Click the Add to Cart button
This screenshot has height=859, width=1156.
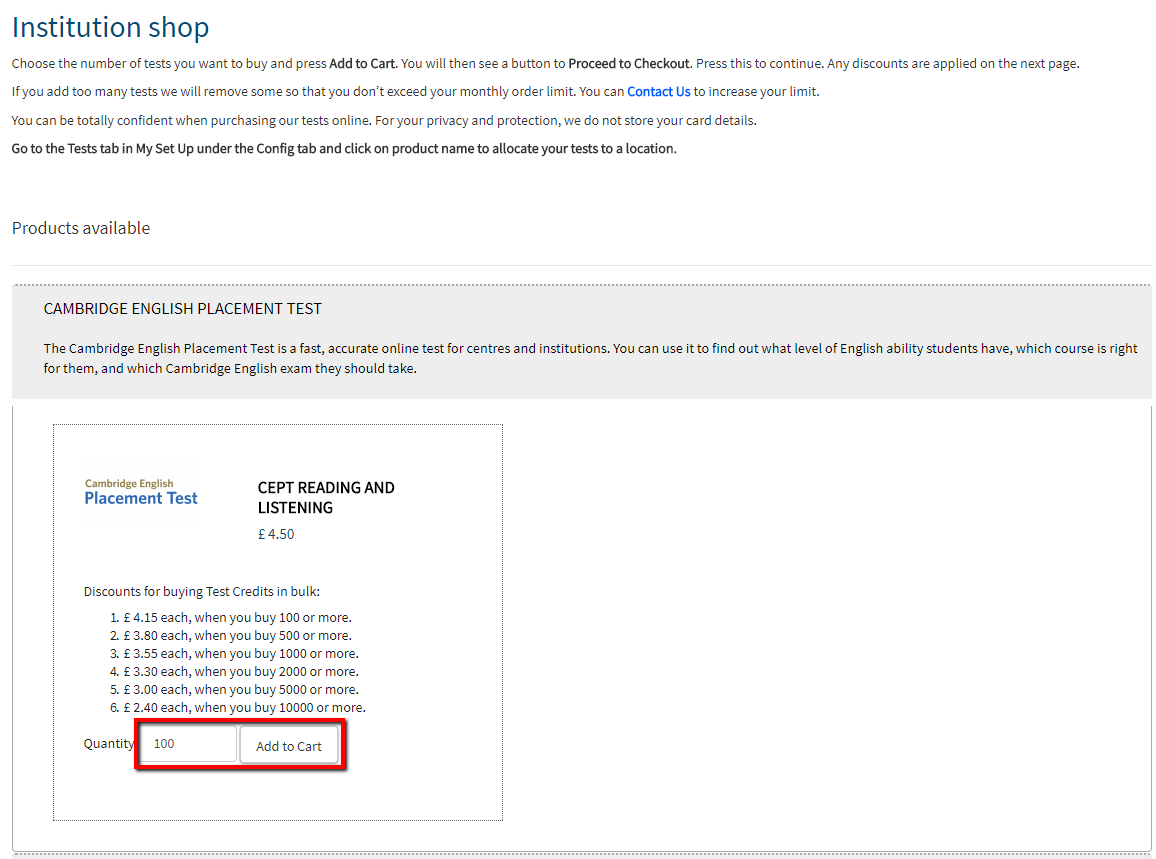point(289,745)
